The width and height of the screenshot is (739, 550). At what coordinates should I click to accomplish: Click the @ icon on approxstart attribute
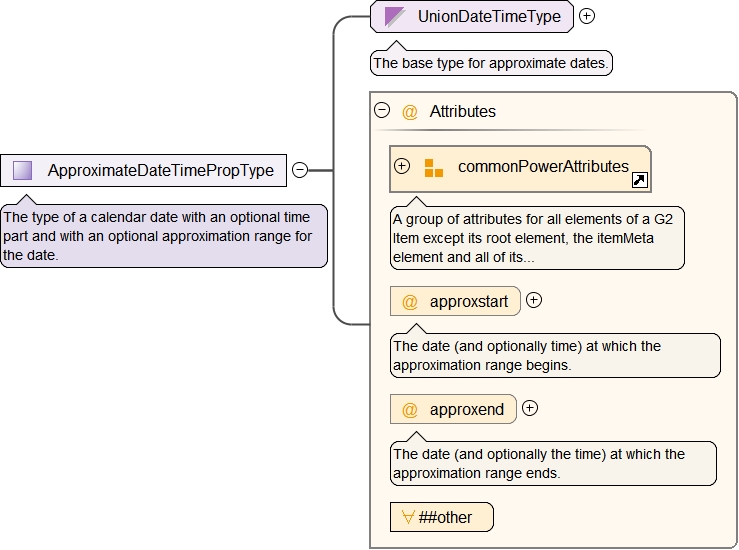[x=410, y=301]
